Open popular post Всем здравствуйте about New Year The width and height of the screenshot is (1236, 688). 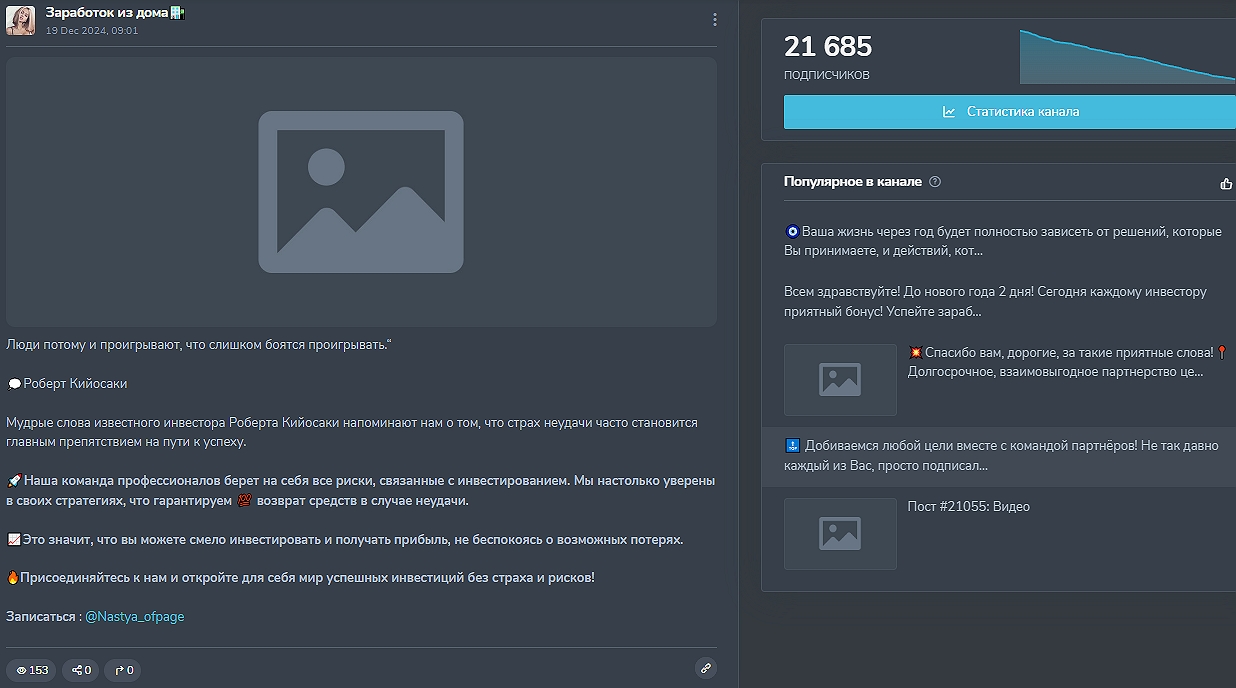[x=995, y=301]
